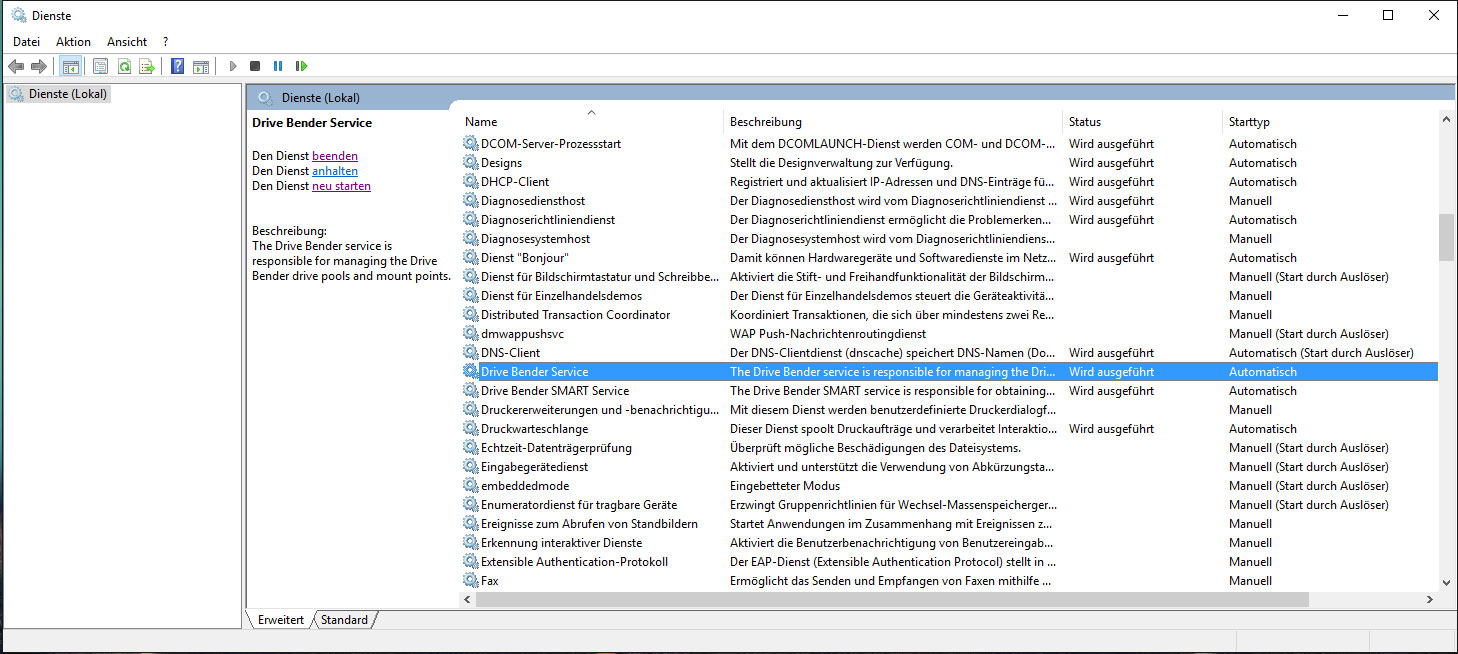1458x654 pixels.
Task: Click gear icon of Drive Bender SMART Service
Action: click(x=471, y=390)
